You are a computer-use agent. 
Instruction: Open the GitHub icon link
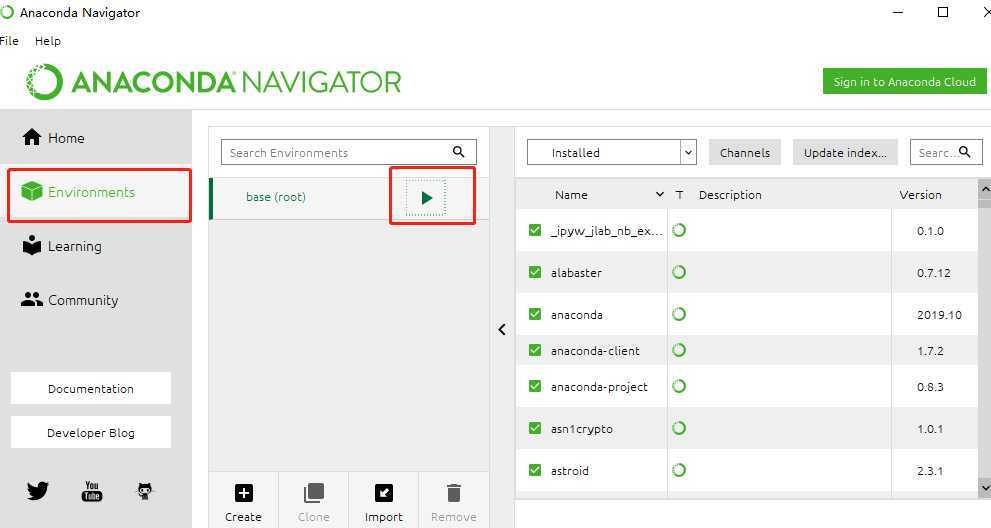[x=145, y=491]
